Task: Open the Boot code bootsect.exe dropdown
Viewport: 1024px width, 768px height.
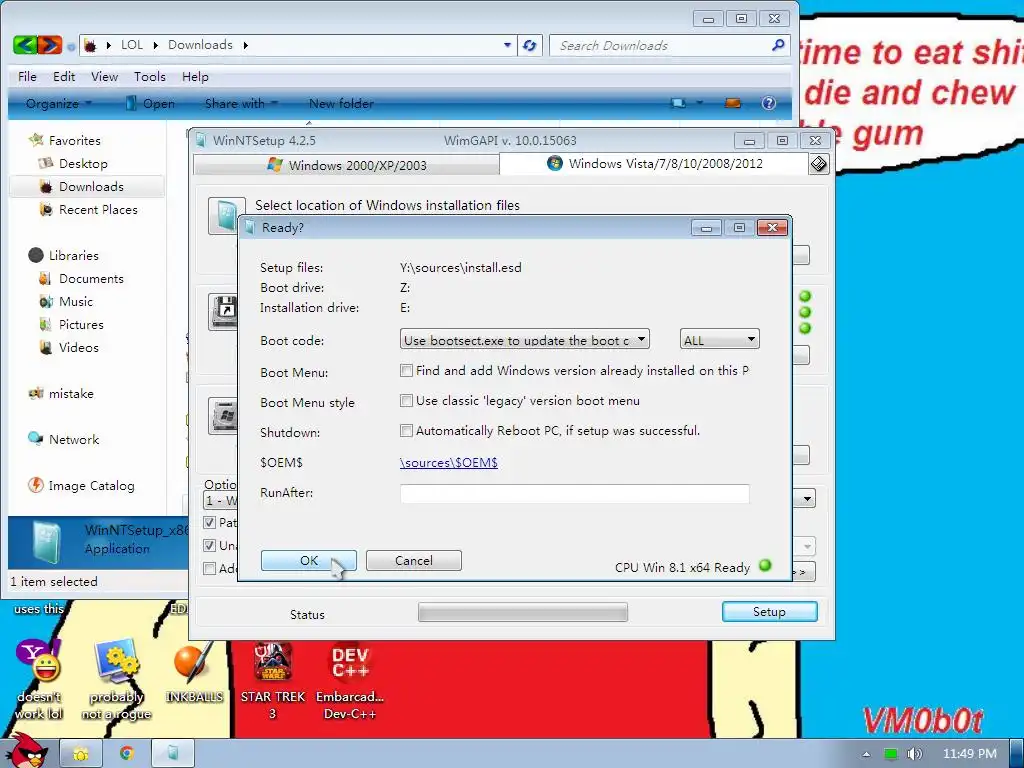Action: point(524,340)
